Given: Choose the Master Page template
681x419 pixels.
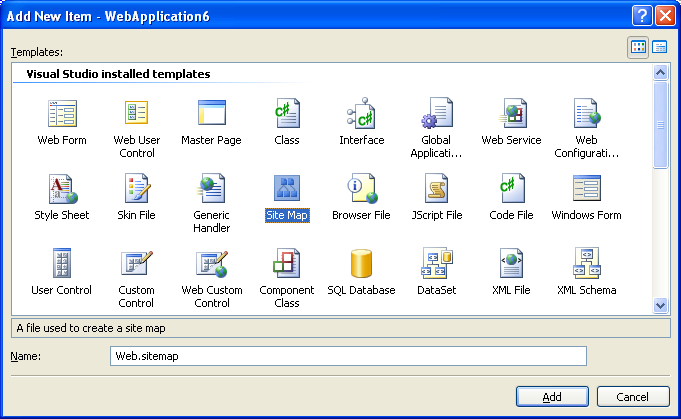Looking at the screenshot, I should [211, 113].
